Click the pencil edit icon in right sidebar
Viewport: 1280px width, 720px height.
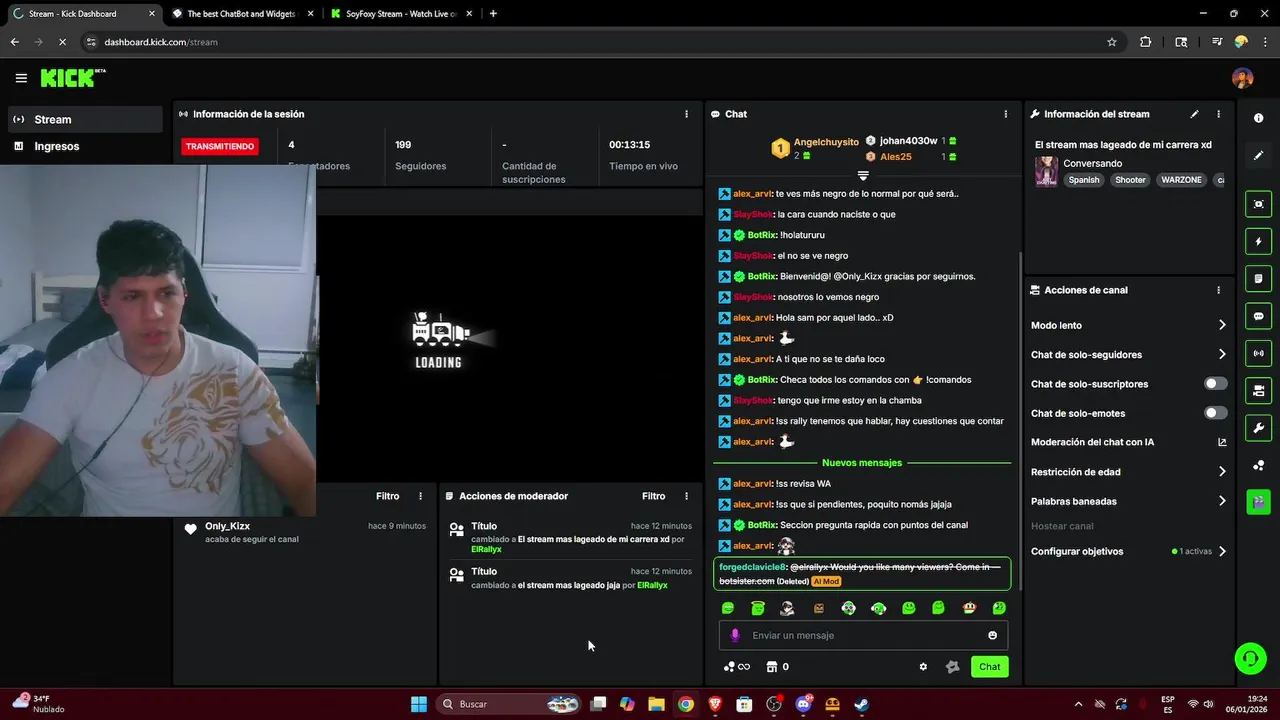1258,156
